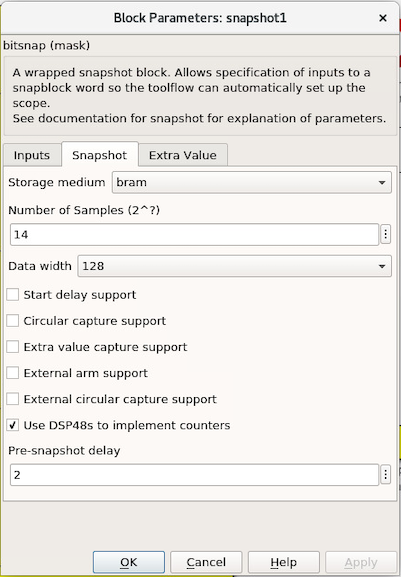Enable External arm support checkbox
Viewport: 401px width, 577px height.
[x=13, y=373]
